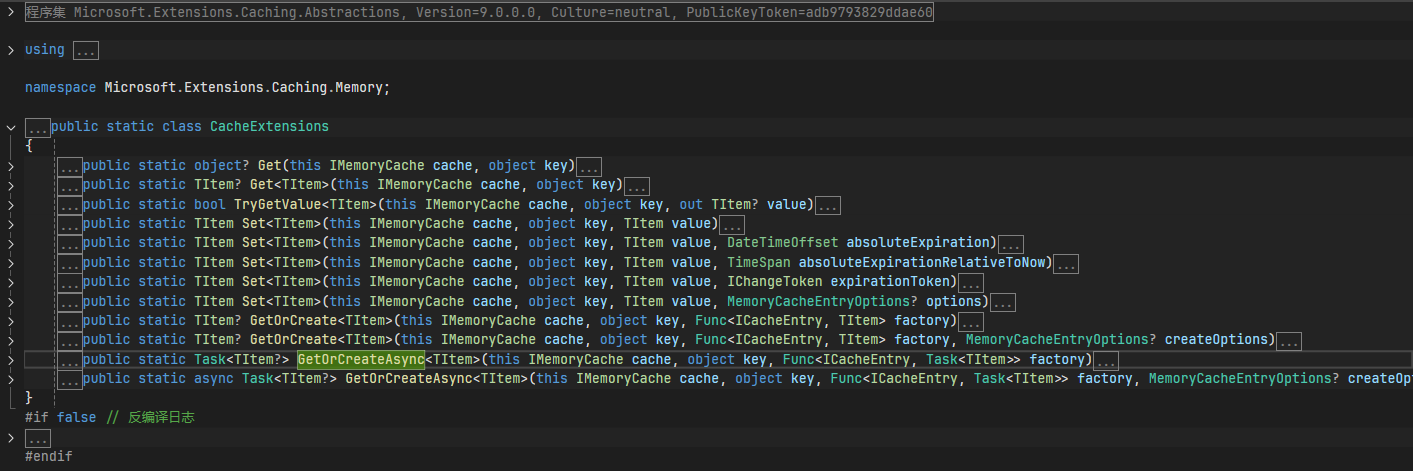1413x471 pixels.
Task: Expand the fold chevron beside the 程序集 assembly line
Action: coord(10,12)
